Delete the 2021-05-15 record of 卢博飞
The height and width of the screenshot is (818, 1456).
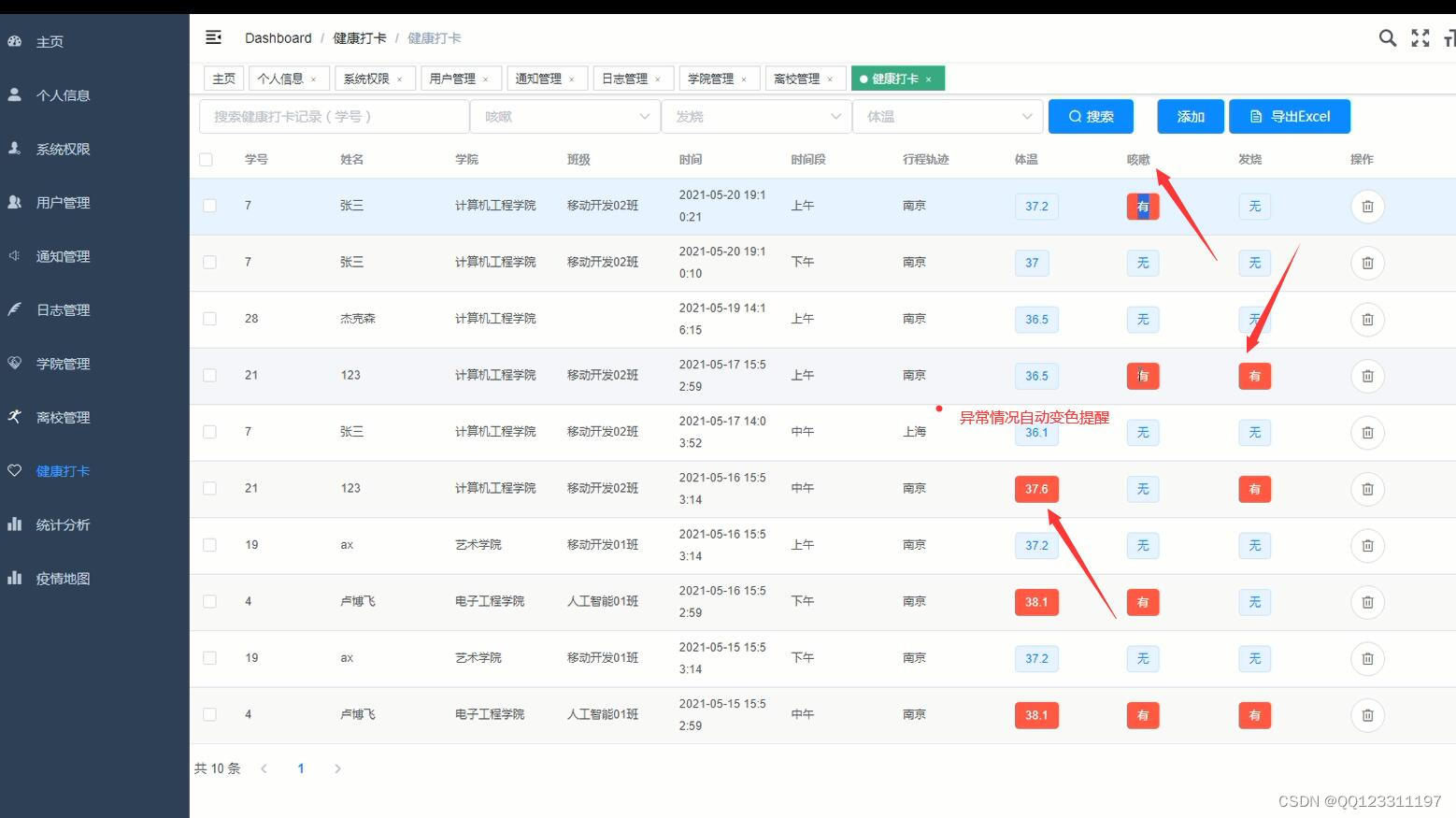pos(1367,715)
